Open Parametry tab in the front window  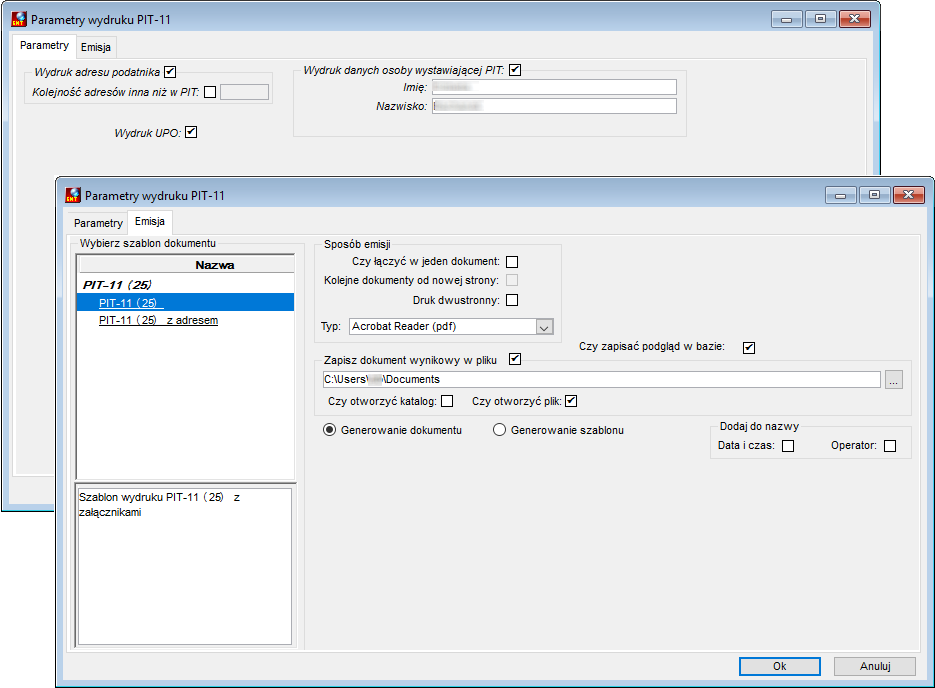pyautogui.click(x=98, y=223)
